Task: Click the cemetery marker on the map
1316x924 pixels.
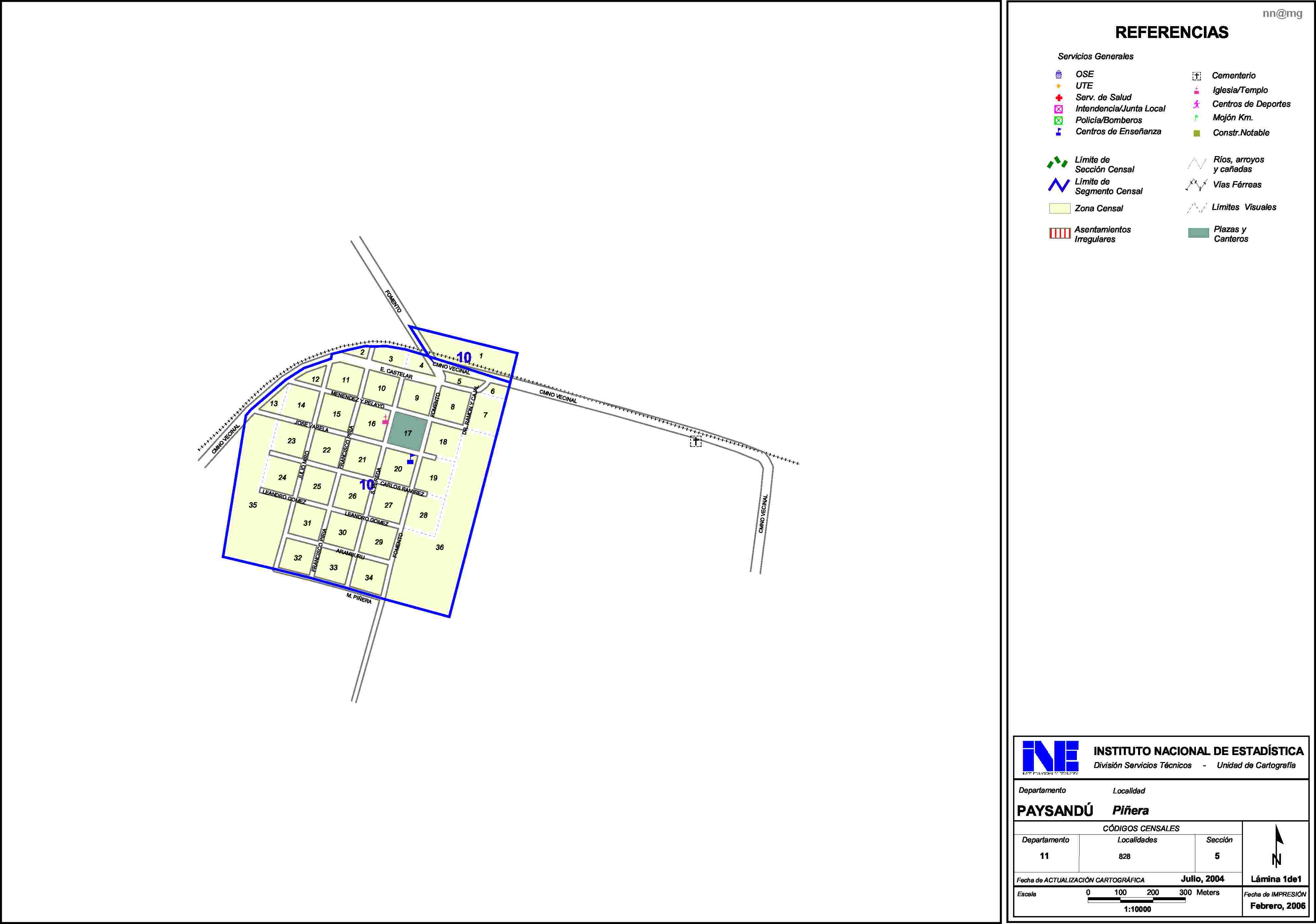Action: [x=695, y=442]
